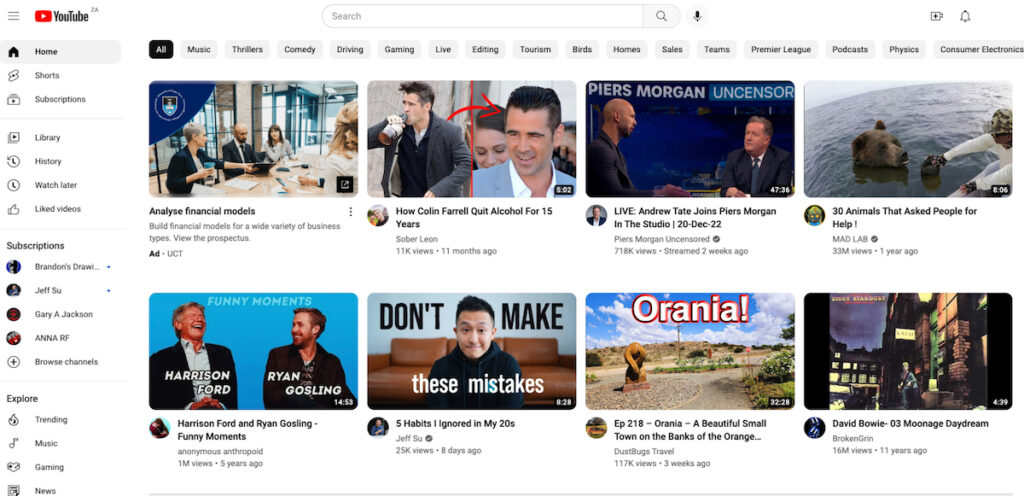
Task: Select the Live filter chip
Action: coord(443,50)
